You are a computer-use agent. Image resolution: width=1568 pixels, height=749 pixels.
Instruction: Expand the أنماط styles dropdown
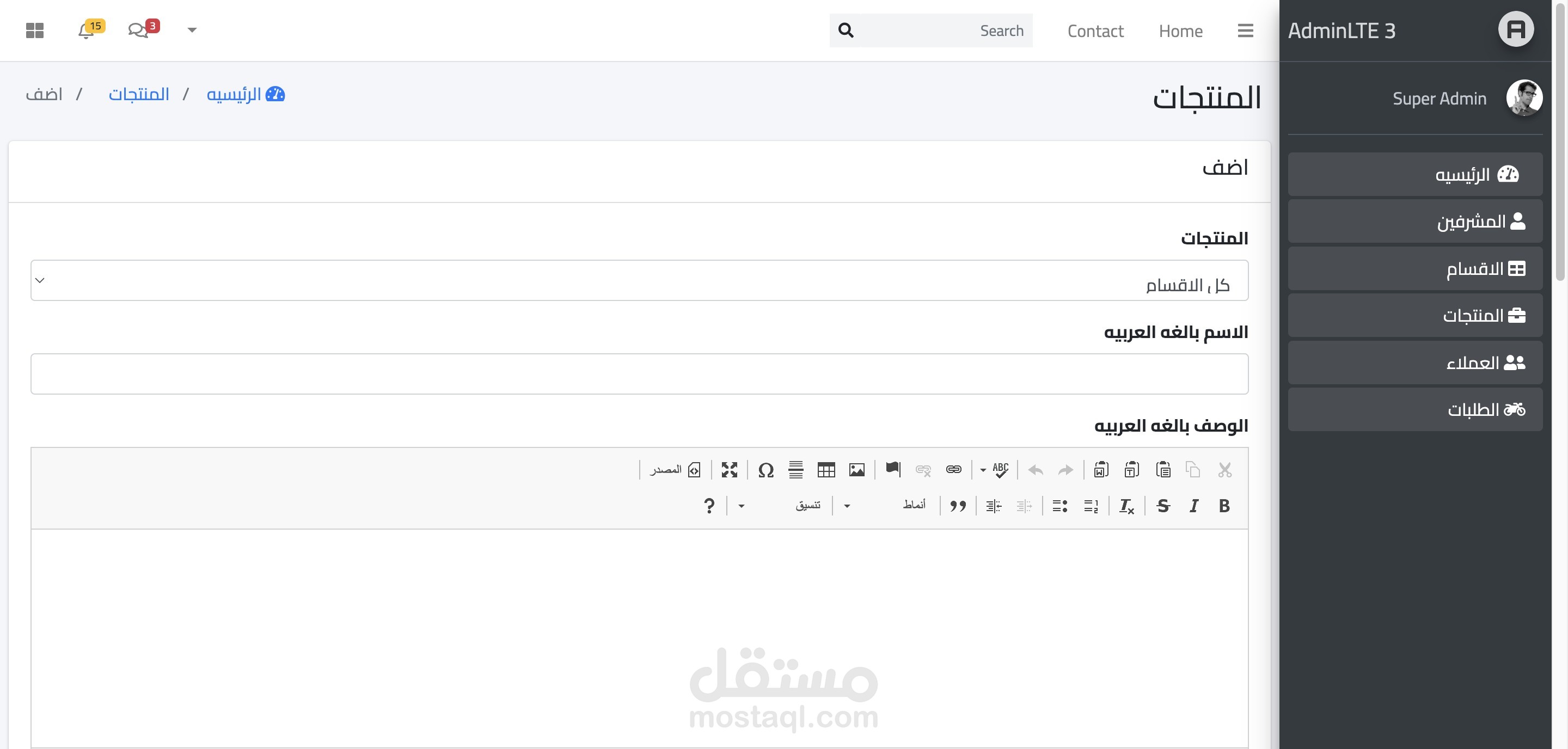click(x=887, y=506)
